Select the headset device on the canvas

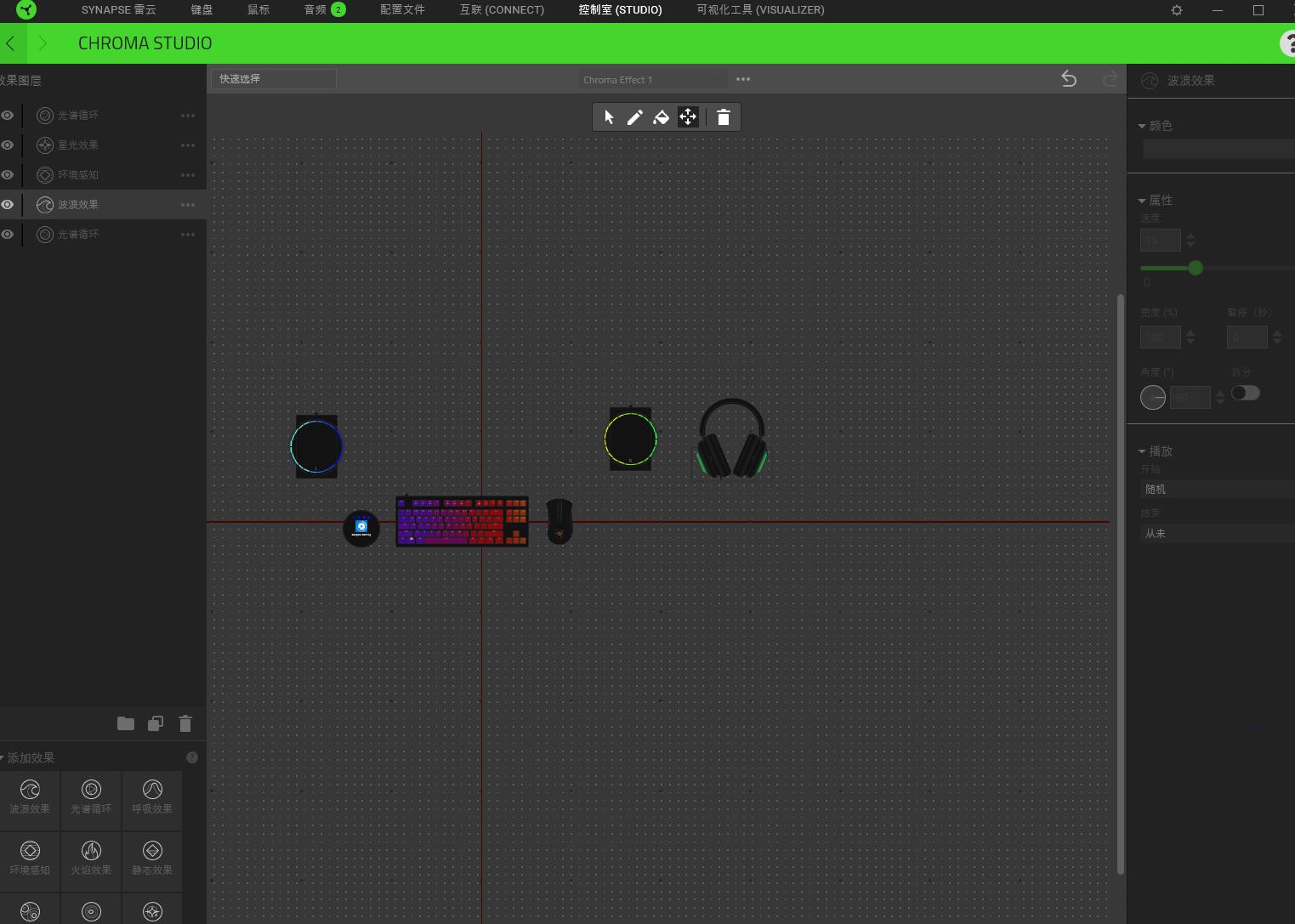pyautogui.click(x=731, y=438)
